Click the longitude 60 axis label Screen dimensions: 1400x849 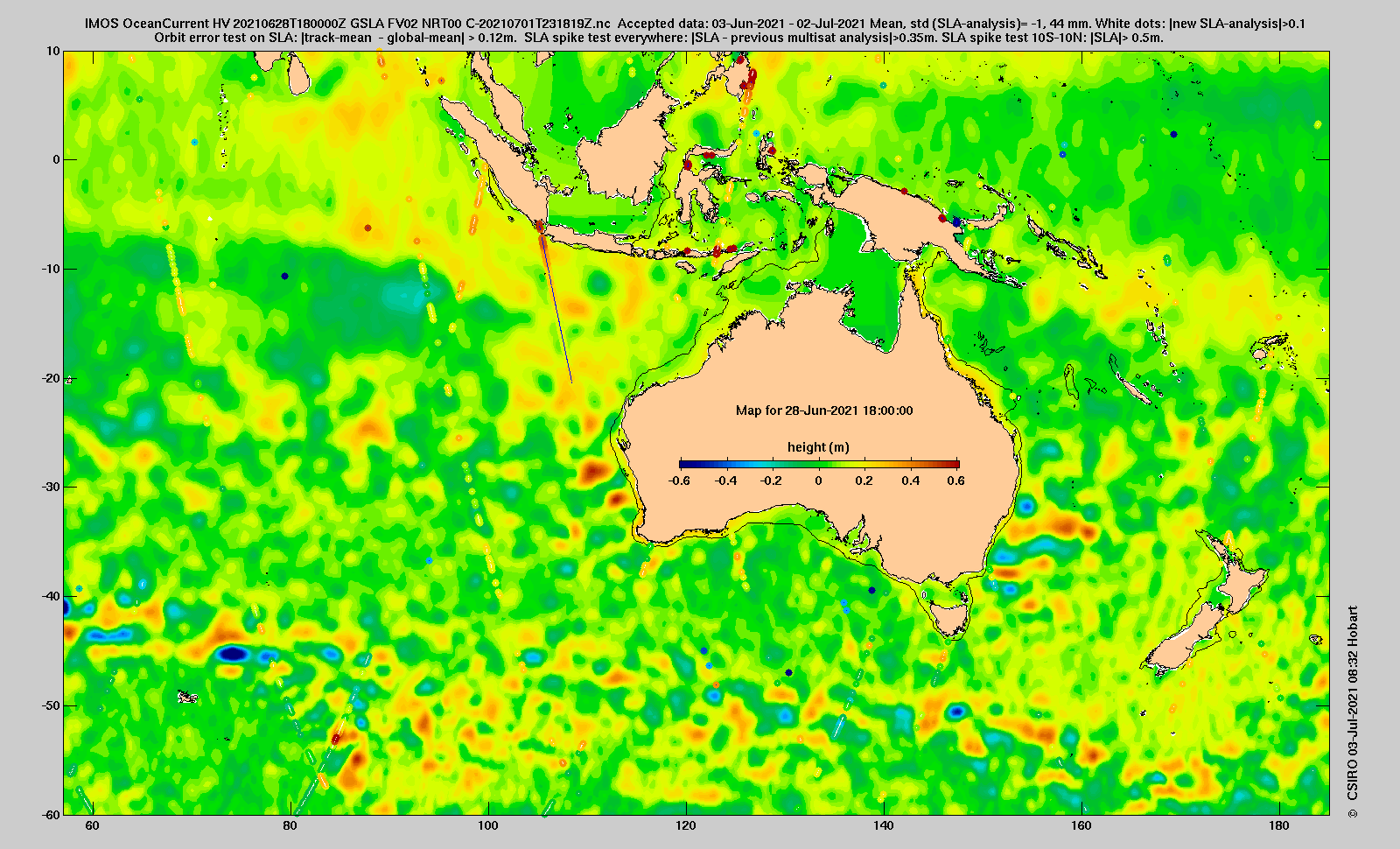coord(92,825)
